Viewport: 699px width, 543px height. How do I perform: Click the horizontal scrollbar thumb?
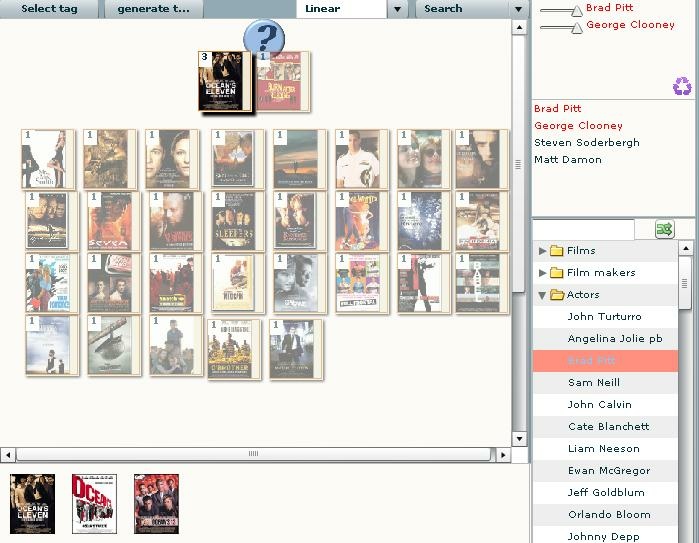coord(254,454)
